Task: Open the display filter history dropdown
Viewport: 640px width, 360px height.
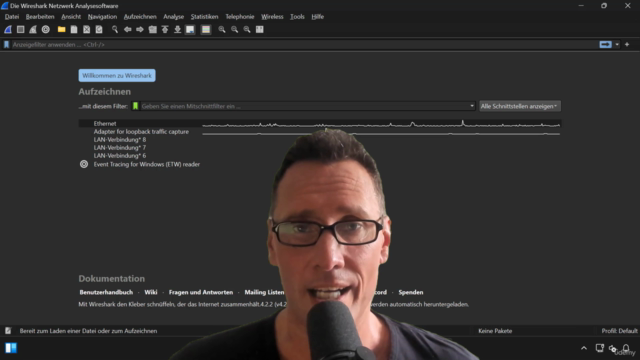Action: click(617, 44)
